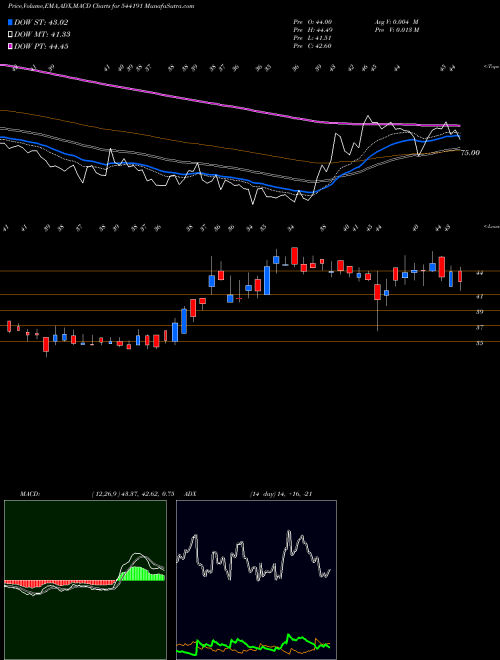This screenshot has height=660, width=500.
Task: Select the 'DOW MT: 41.33' legend text
Action: coord(42,35)
